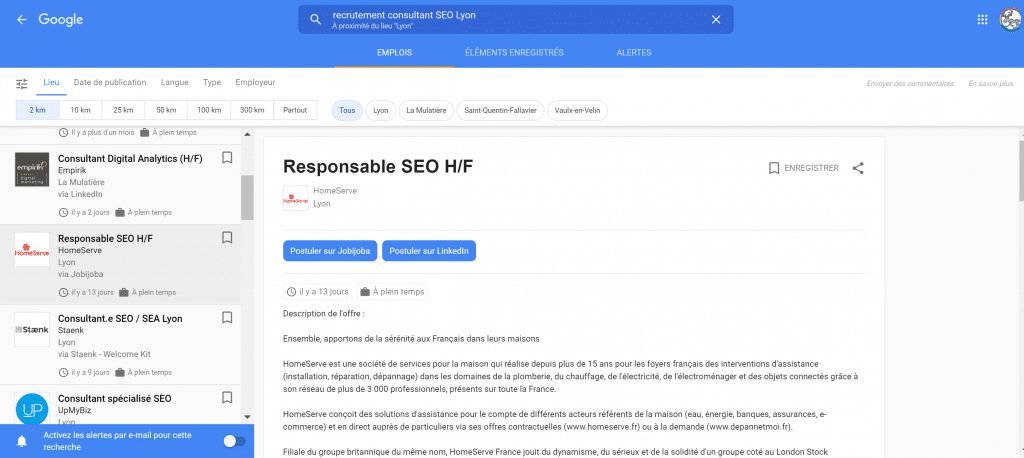Toggle e-mail alerts for this search

tap(234, 441)
